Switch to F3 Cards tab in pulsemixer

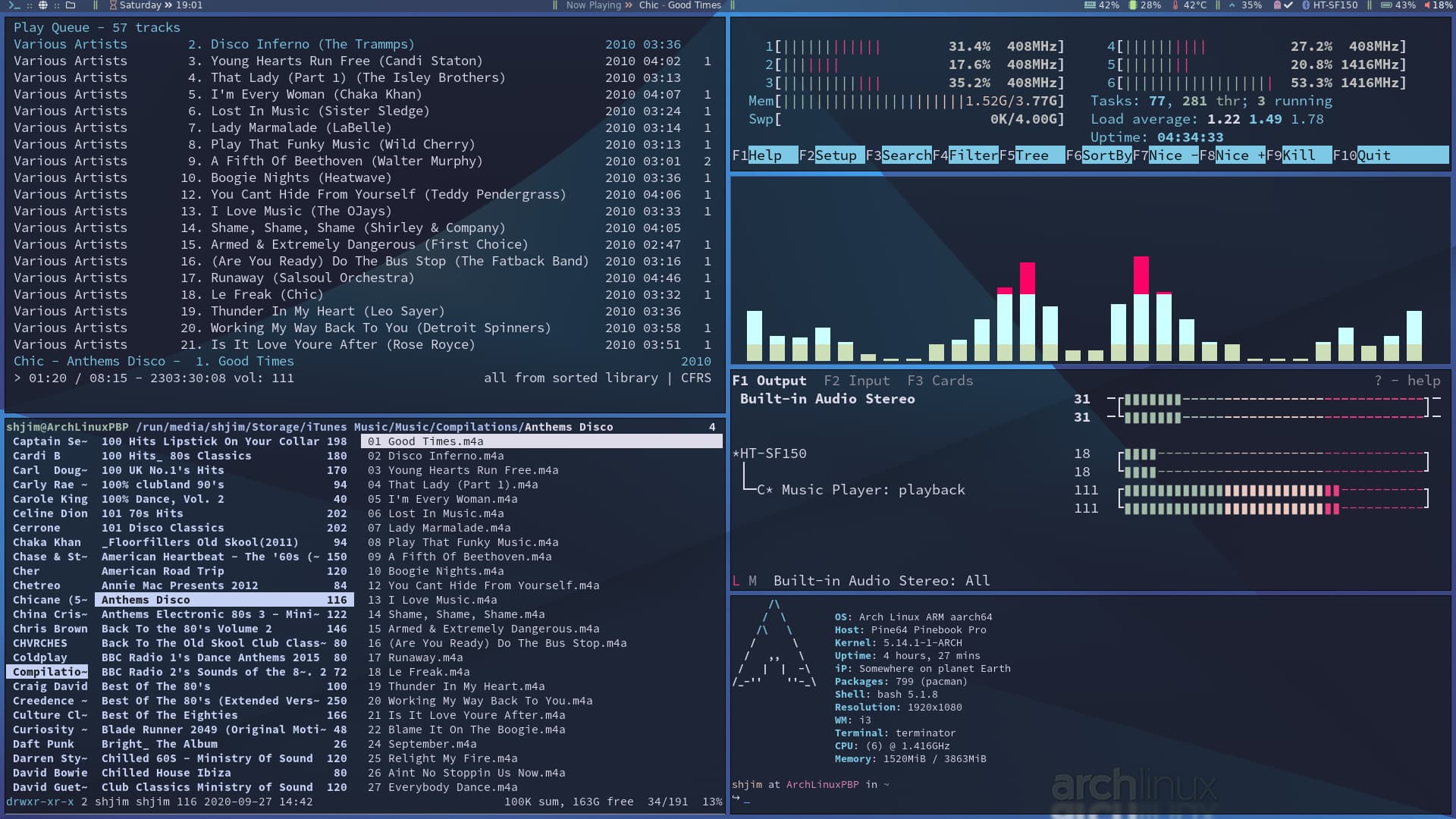coord(940,381)
